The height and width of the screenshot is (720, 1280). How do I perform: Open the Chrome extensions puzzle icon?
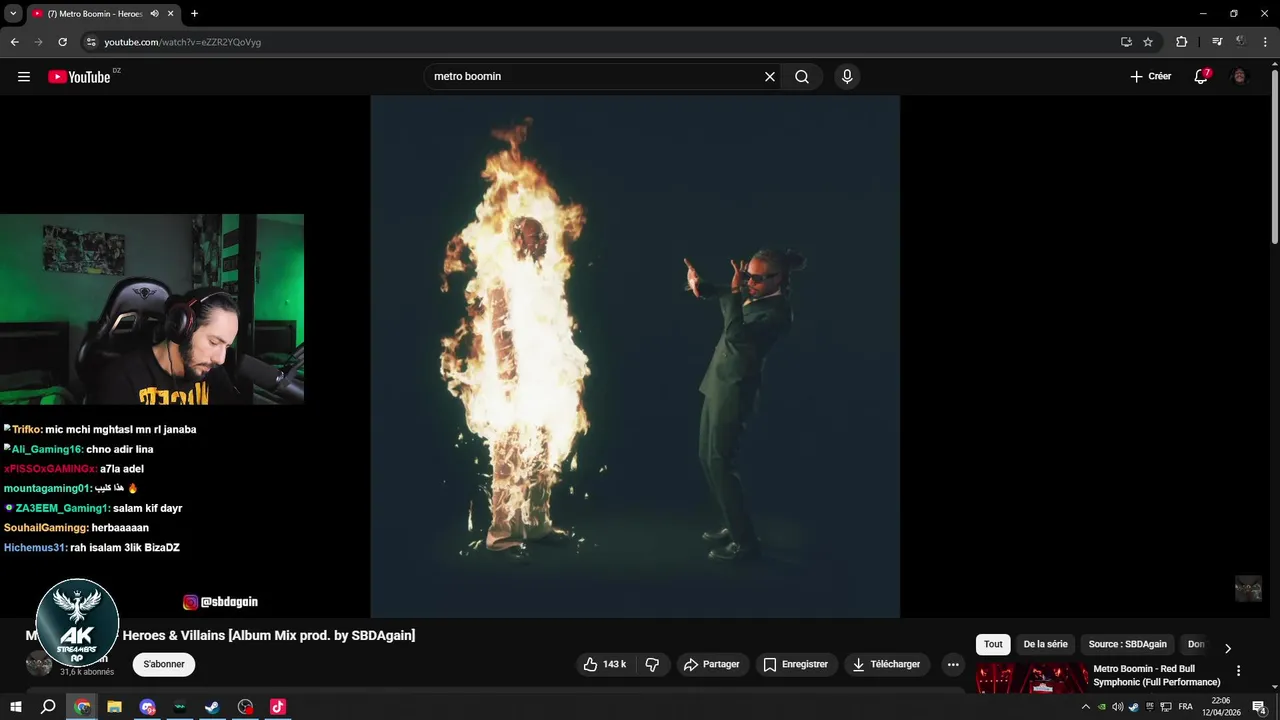point(1181,42)
